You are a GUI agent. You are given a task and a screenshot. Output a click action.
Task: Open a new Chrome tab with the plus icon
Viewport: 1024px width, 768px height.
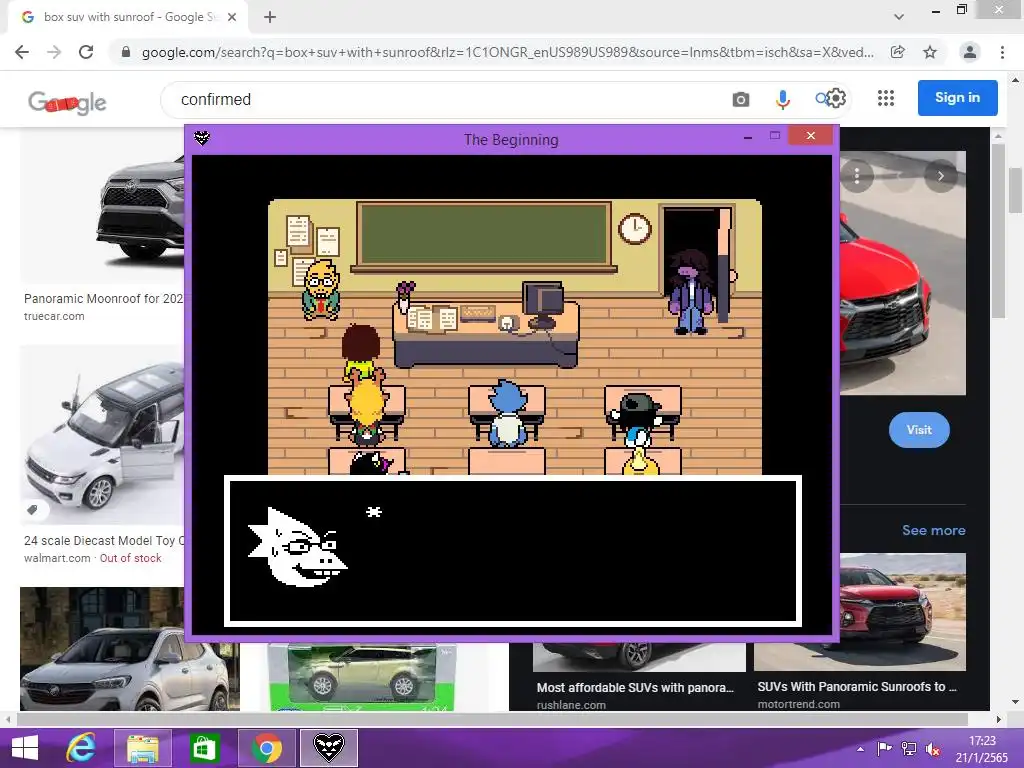tap(270, 18)
